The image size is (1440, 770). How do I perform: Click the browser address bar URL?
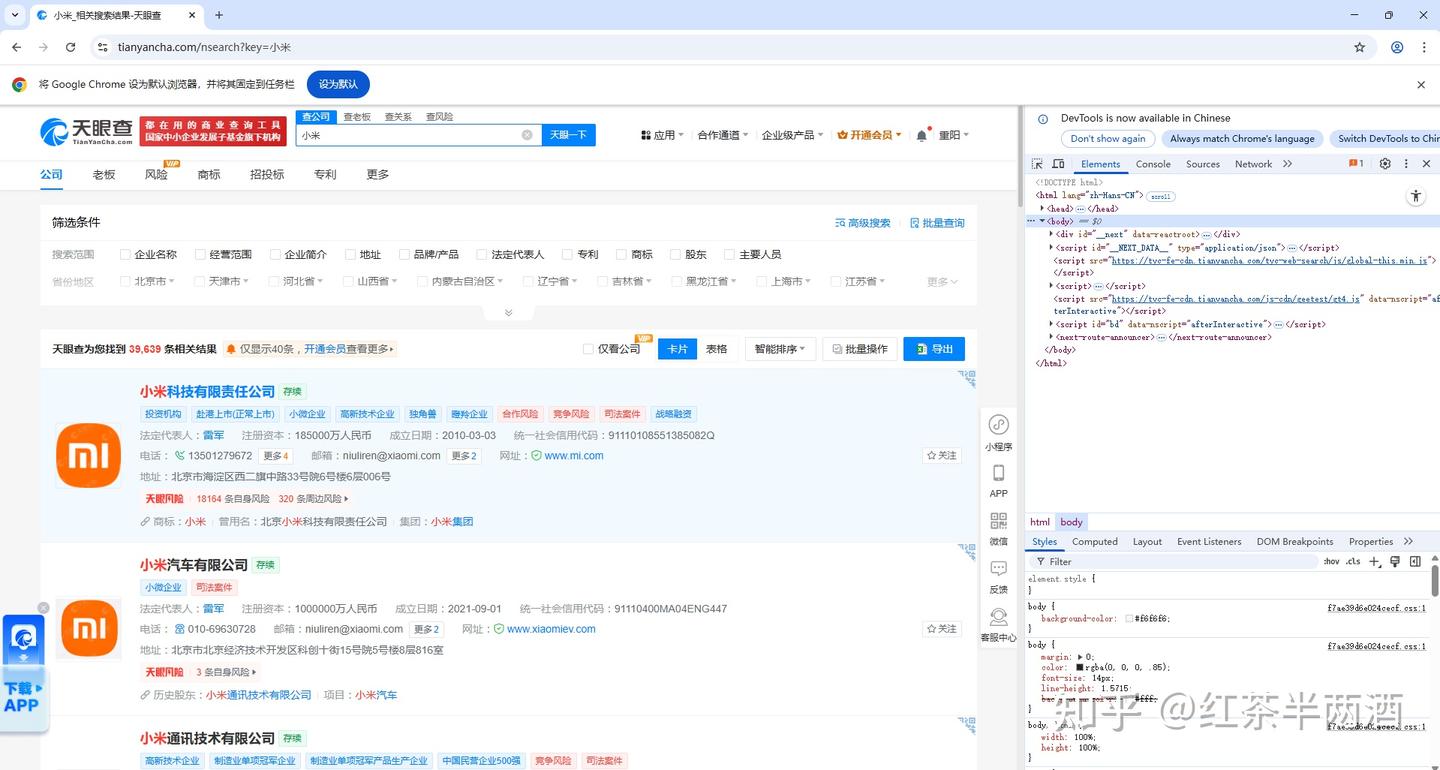pyautogui.click(x=204, y=47)
